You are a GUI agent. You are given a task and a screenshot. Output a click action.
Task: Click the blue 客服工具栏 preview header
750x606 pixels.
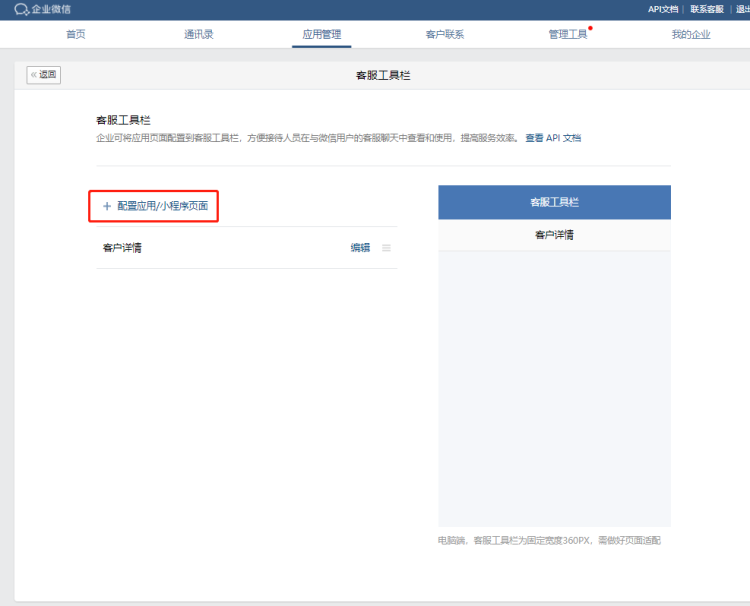(x=554, y=202)
